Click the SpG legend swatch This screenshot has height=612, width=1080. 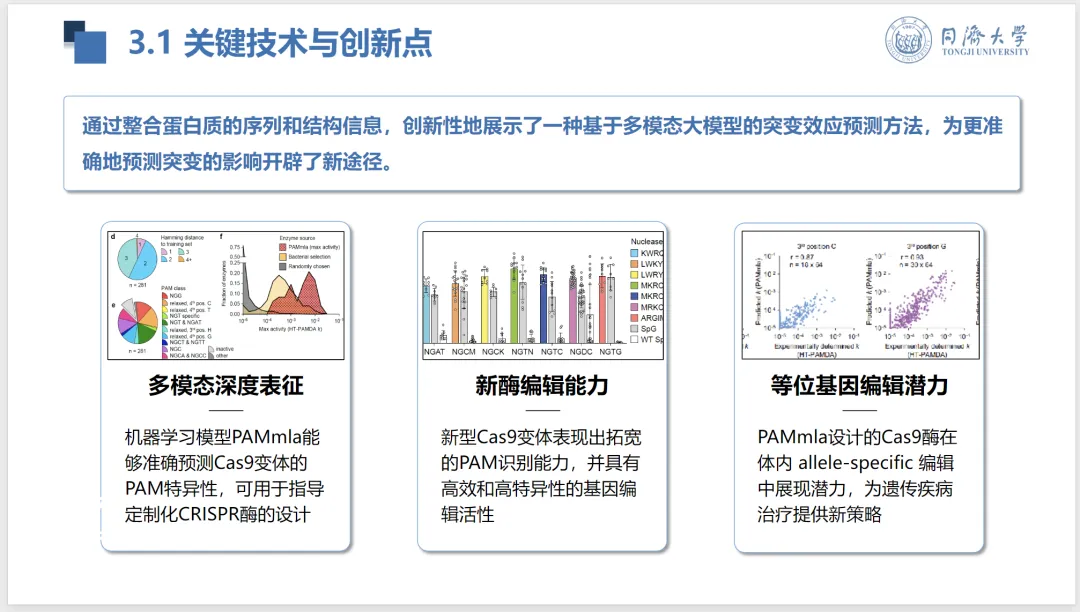pyautogui.click(x=634, y=329)
